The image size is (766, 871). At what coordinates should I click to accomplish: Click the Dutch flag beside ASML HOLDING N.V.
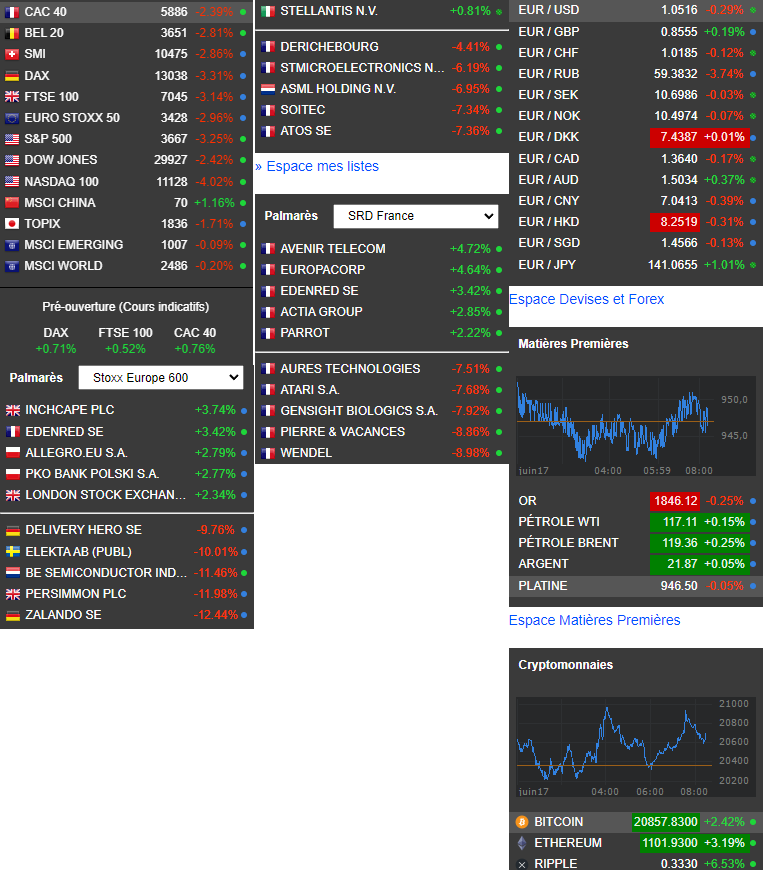pyautogui.click(x=268, y=89)
